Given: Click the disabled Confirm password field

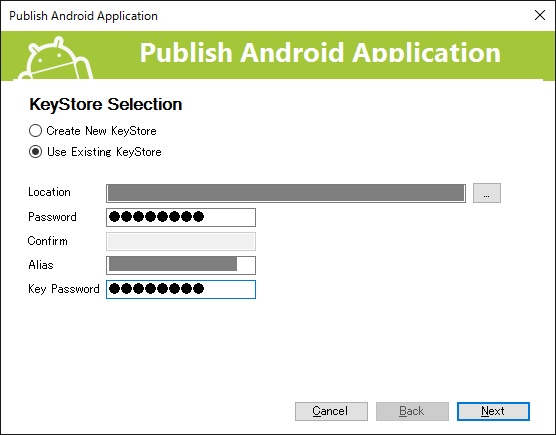Looking at the screenshot, I should pyautogui.click(x=181, y=241).
